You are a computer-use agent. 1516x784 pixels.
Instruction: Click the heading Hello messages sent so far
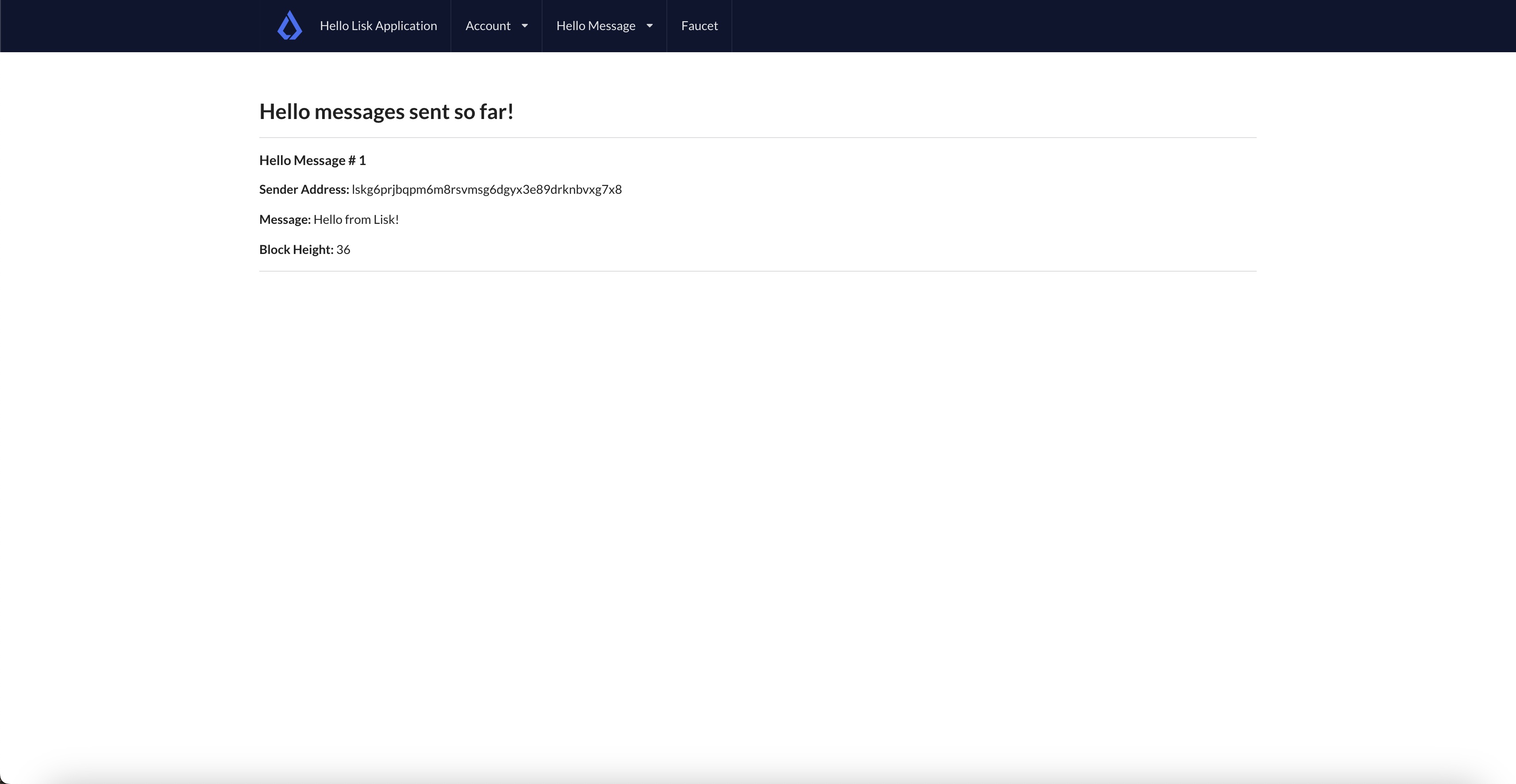tap(386, 111)
